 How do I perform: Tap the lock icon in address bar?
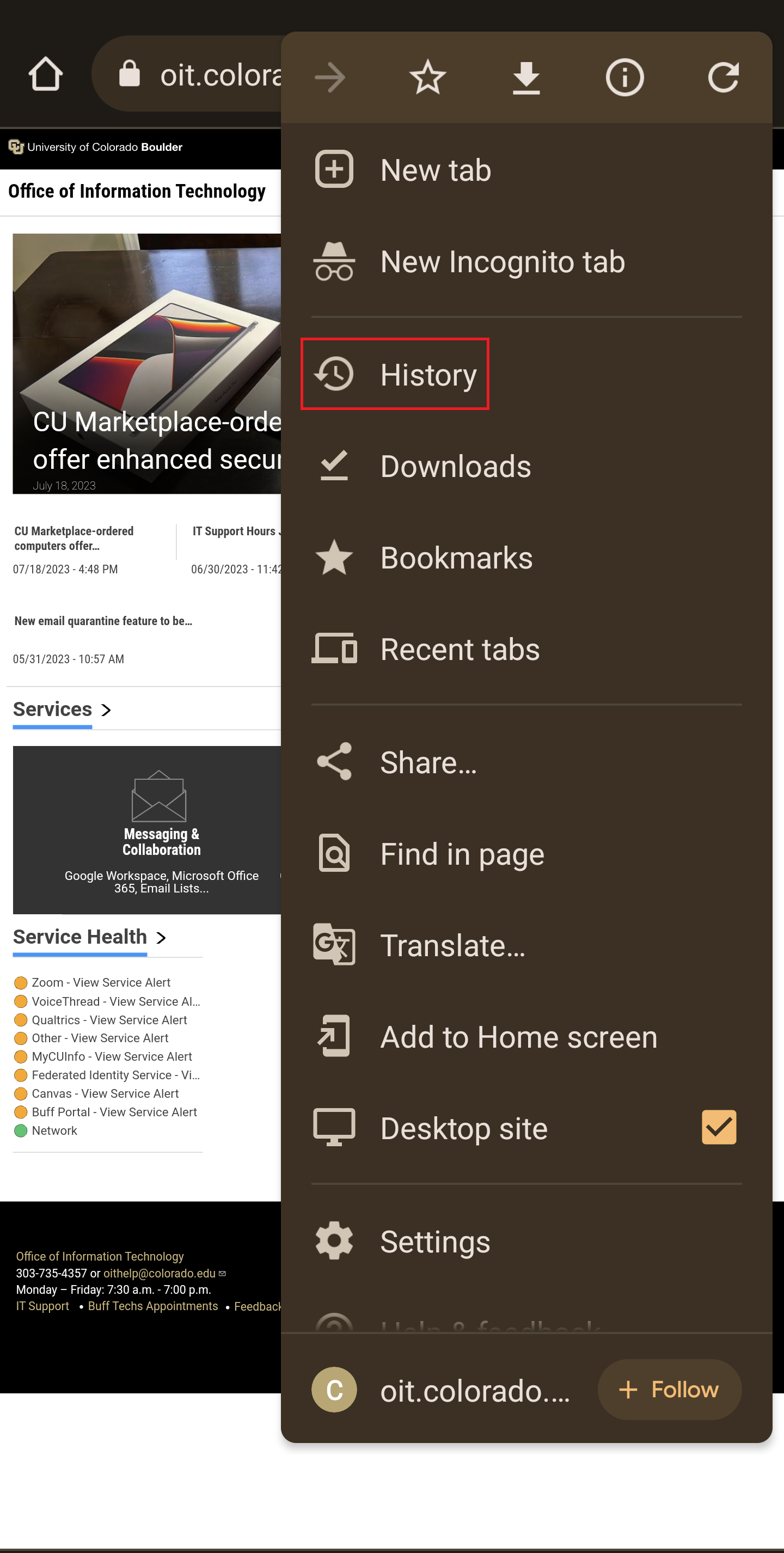pyautogui.click(x=129, y=75)
